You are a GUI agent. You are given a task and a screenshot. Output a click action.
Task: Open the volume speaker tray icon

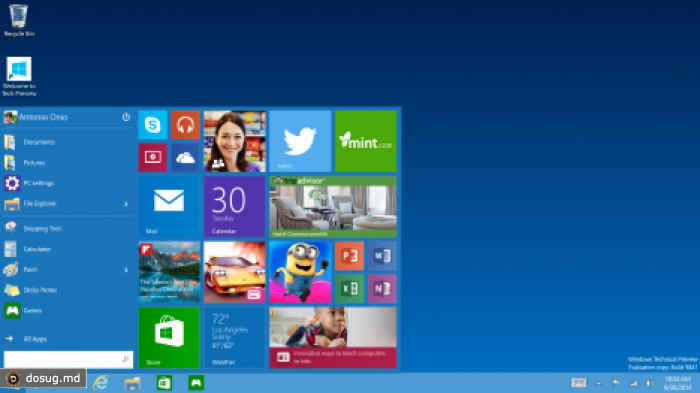(x=650, y=383)
